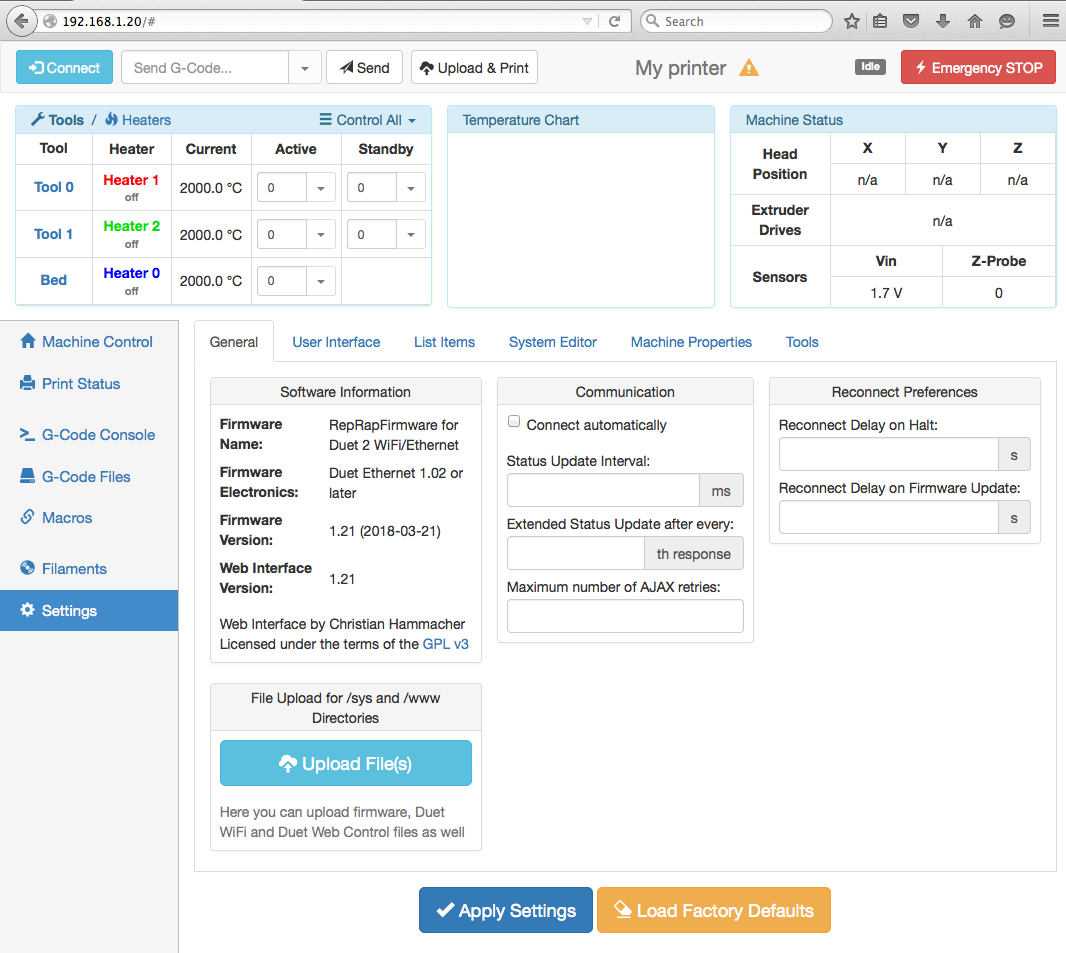Viewport: 1066px width, 953px height.
Task: Click the browser home icon
Action: coord(975,21)
